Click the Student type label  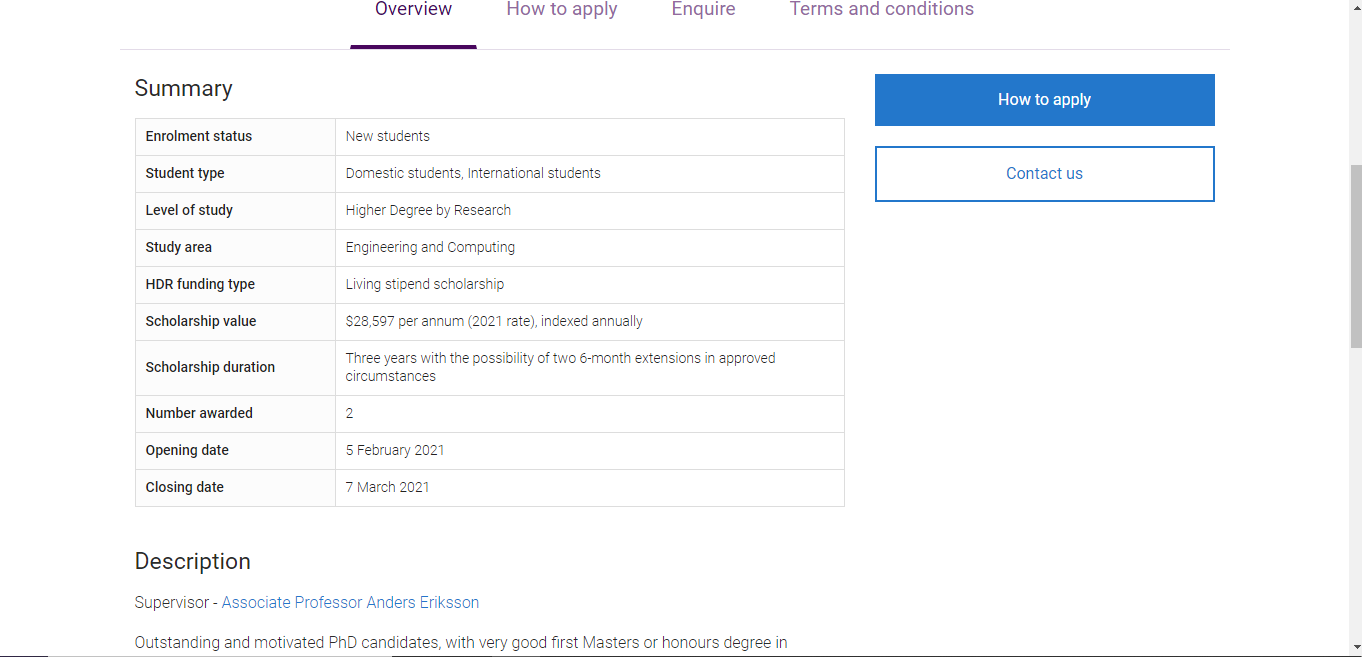[x=185, y=174]
